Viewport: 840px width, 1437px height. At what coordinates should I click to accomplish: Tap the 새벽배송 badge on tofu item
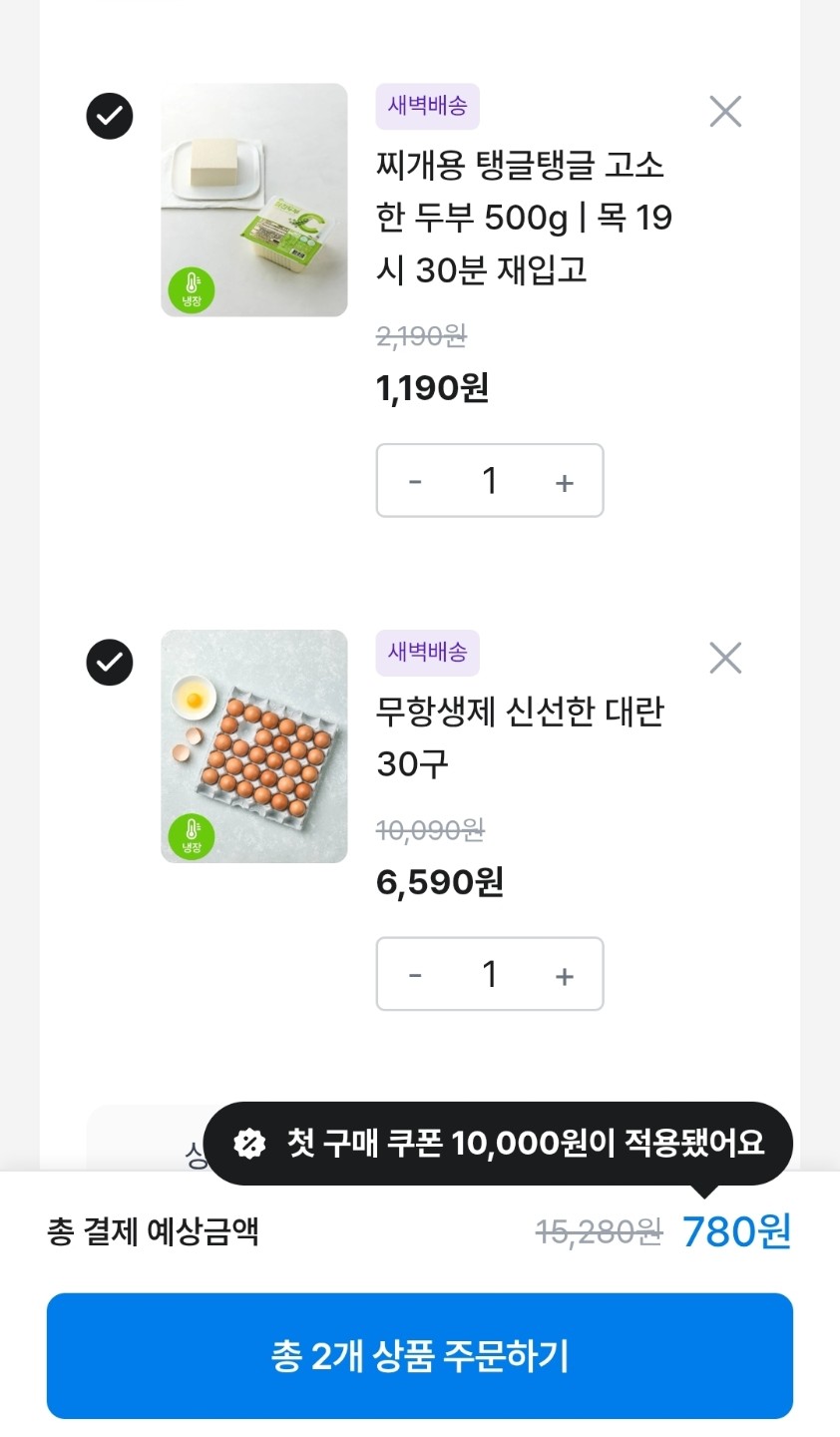click(x=427, y=107)
